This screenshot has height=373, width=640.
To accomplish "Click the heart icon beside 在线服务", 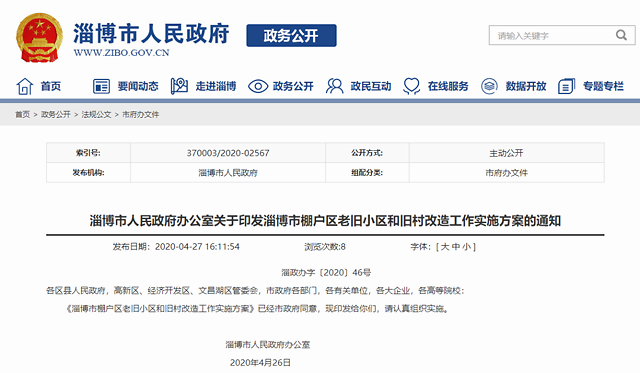I will (411, 86).
